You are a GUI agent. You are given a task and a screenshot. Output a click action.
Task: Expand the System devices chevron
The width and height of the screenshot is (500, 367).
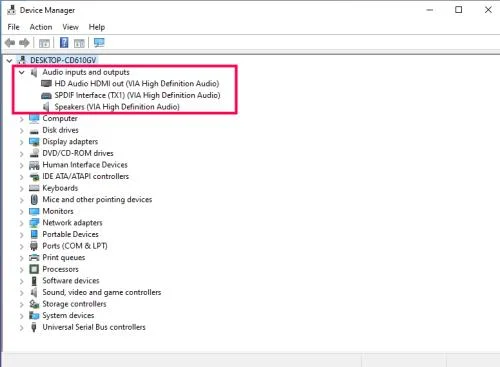[22, 316]
